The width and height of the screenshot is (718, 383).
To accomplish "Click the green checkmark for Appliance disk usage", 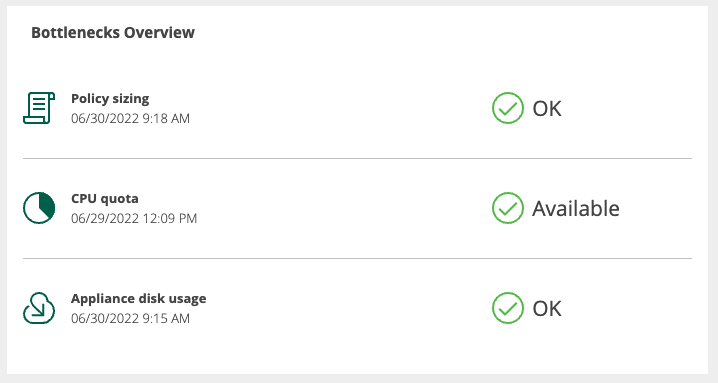I will tap(508, 308).
